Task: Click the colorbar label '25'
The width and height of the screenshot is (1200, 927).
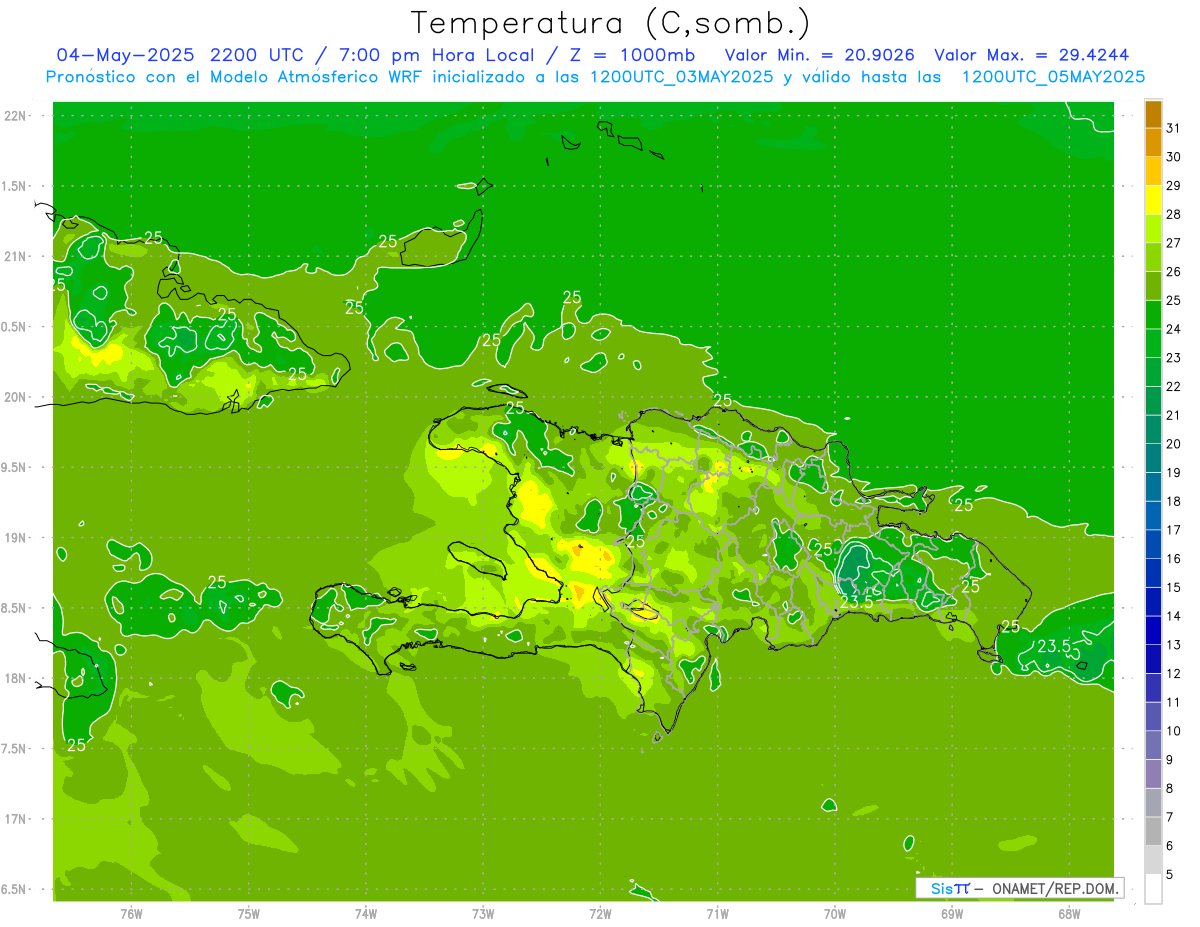Action: point(1174,300)
